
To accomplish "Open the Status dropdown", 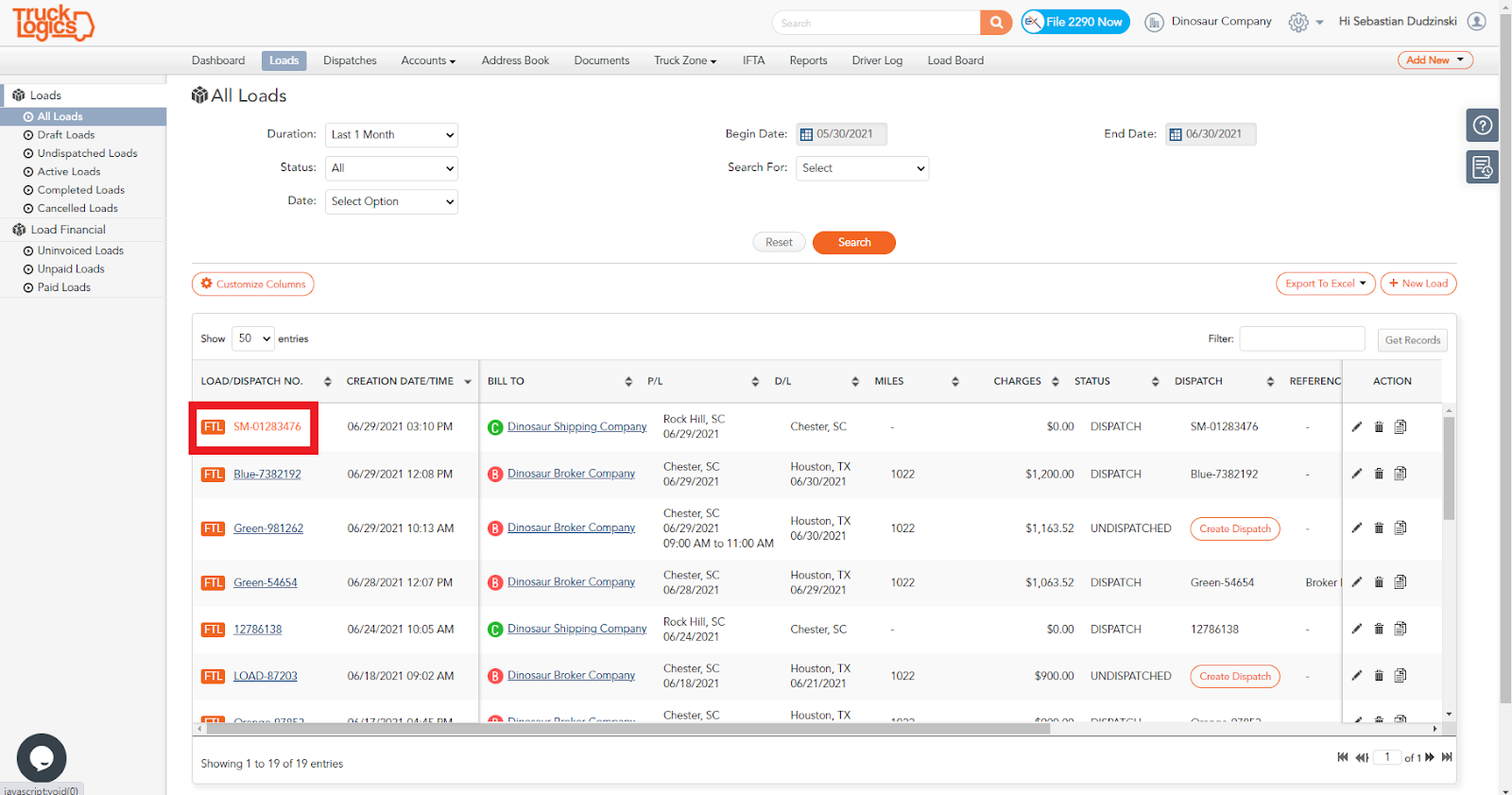I will 391,168.
